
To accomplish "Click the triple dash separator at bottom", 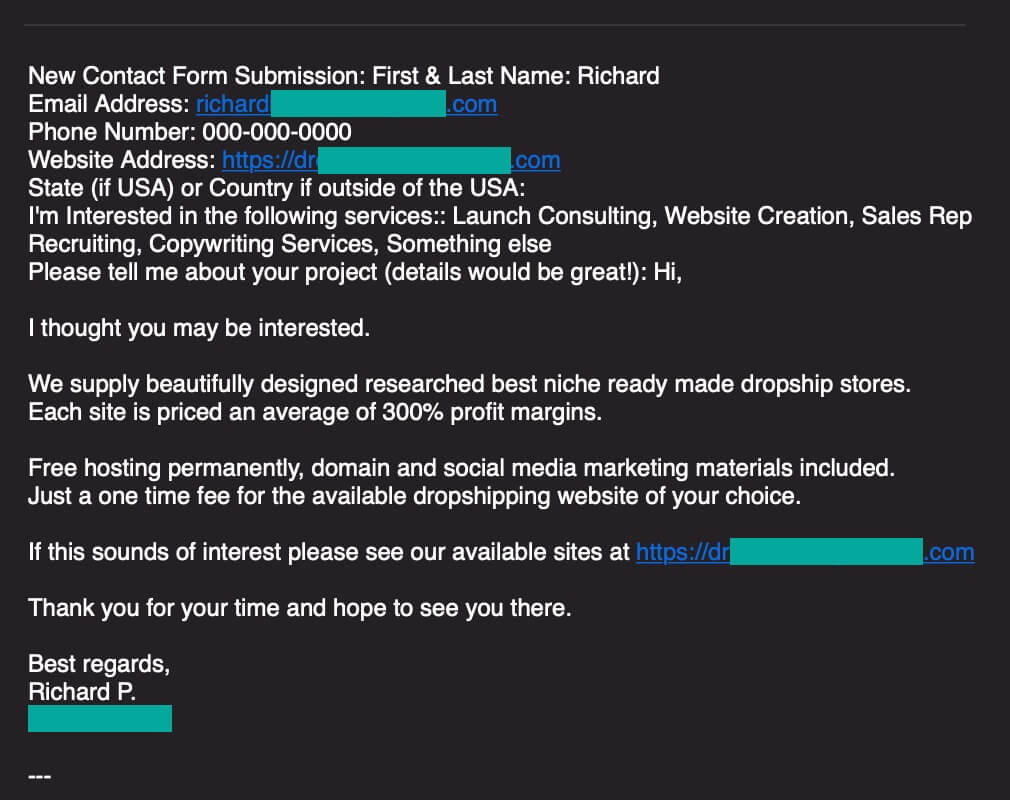I will point(39,776).
